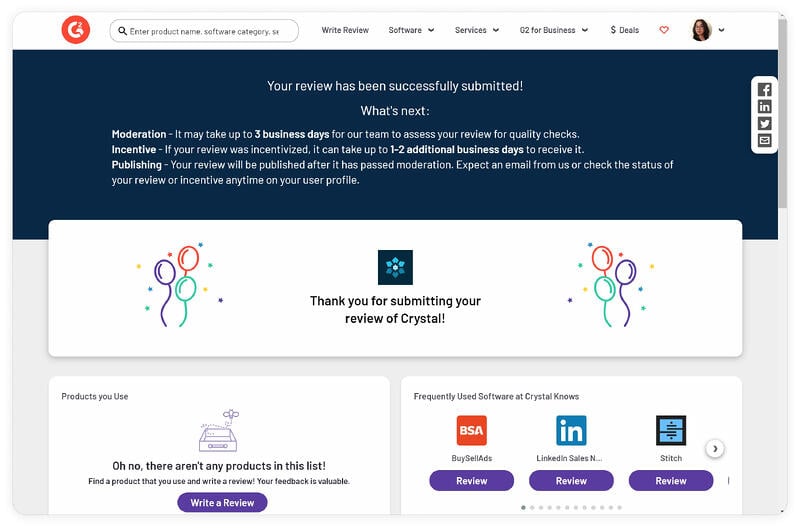Viewport: 800px width, 529px height.
Task: Open the BuySellAds product icon
Action: pos(471,431)
